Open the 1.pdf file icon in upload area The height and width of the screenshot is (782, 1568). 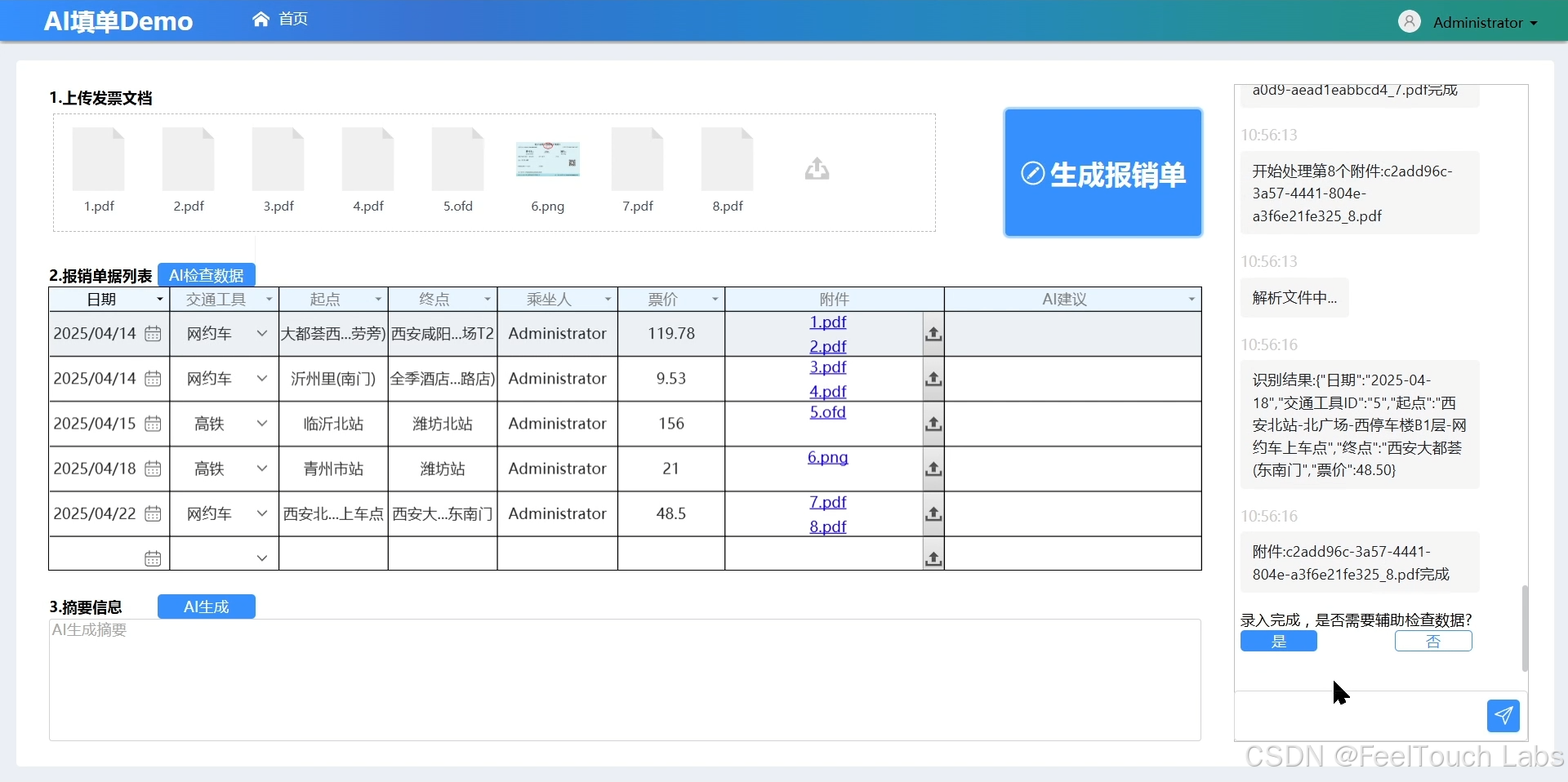(99, 159)
